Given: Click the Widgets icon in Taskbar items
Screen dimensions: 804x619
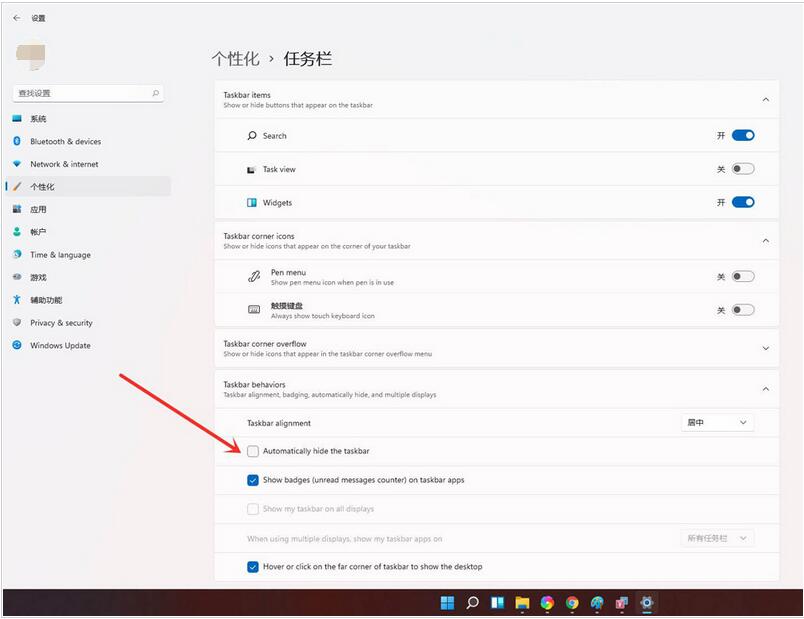Looking at the screenshot, I should [x=252, y=203].
